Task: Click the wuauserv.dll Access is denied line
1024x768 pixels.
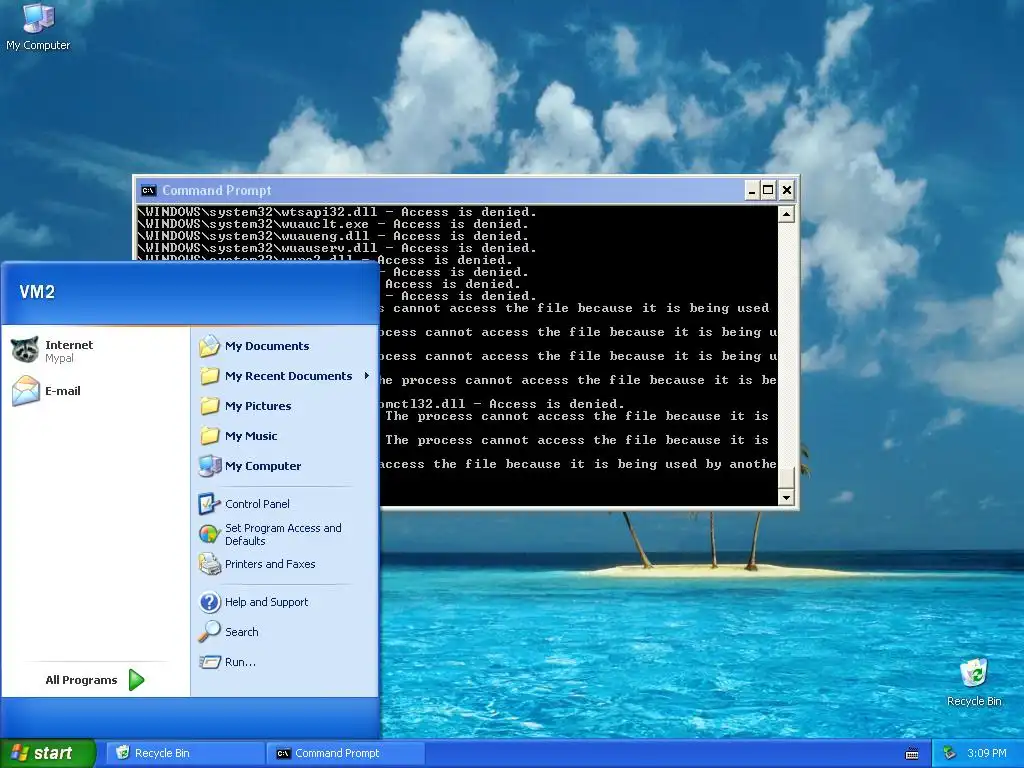Action: click(x=337, y=248)
